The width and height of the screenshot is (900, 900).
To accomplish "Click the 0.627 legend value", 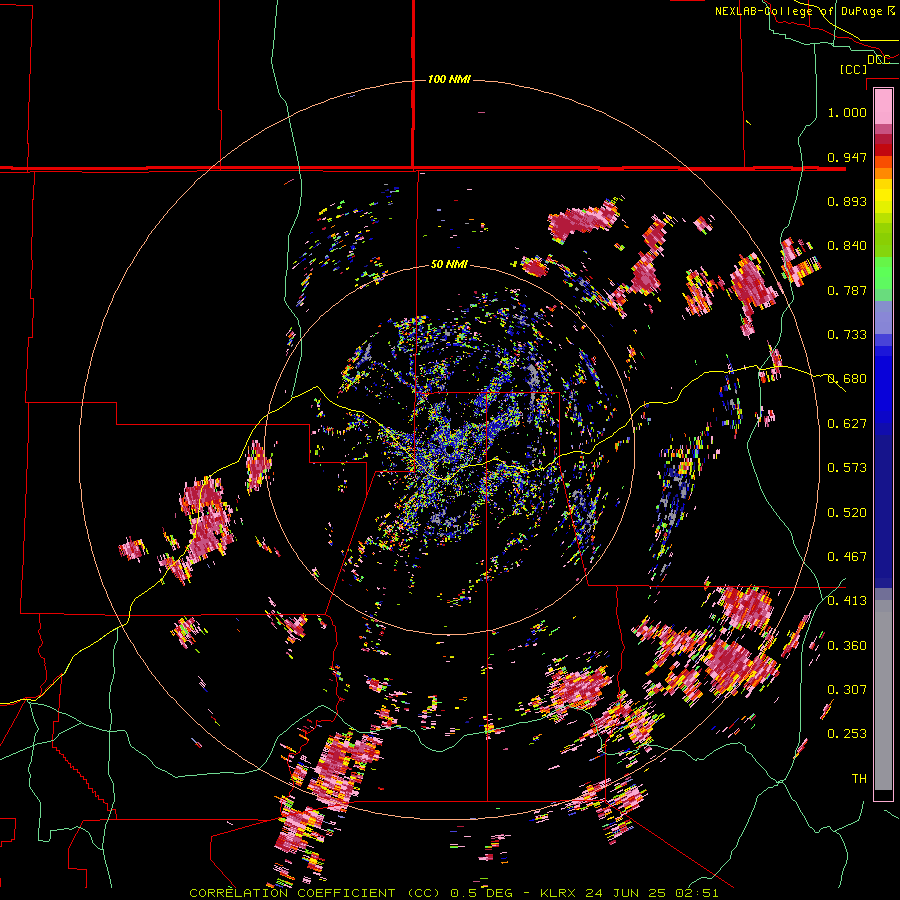I will click(847, 424).
